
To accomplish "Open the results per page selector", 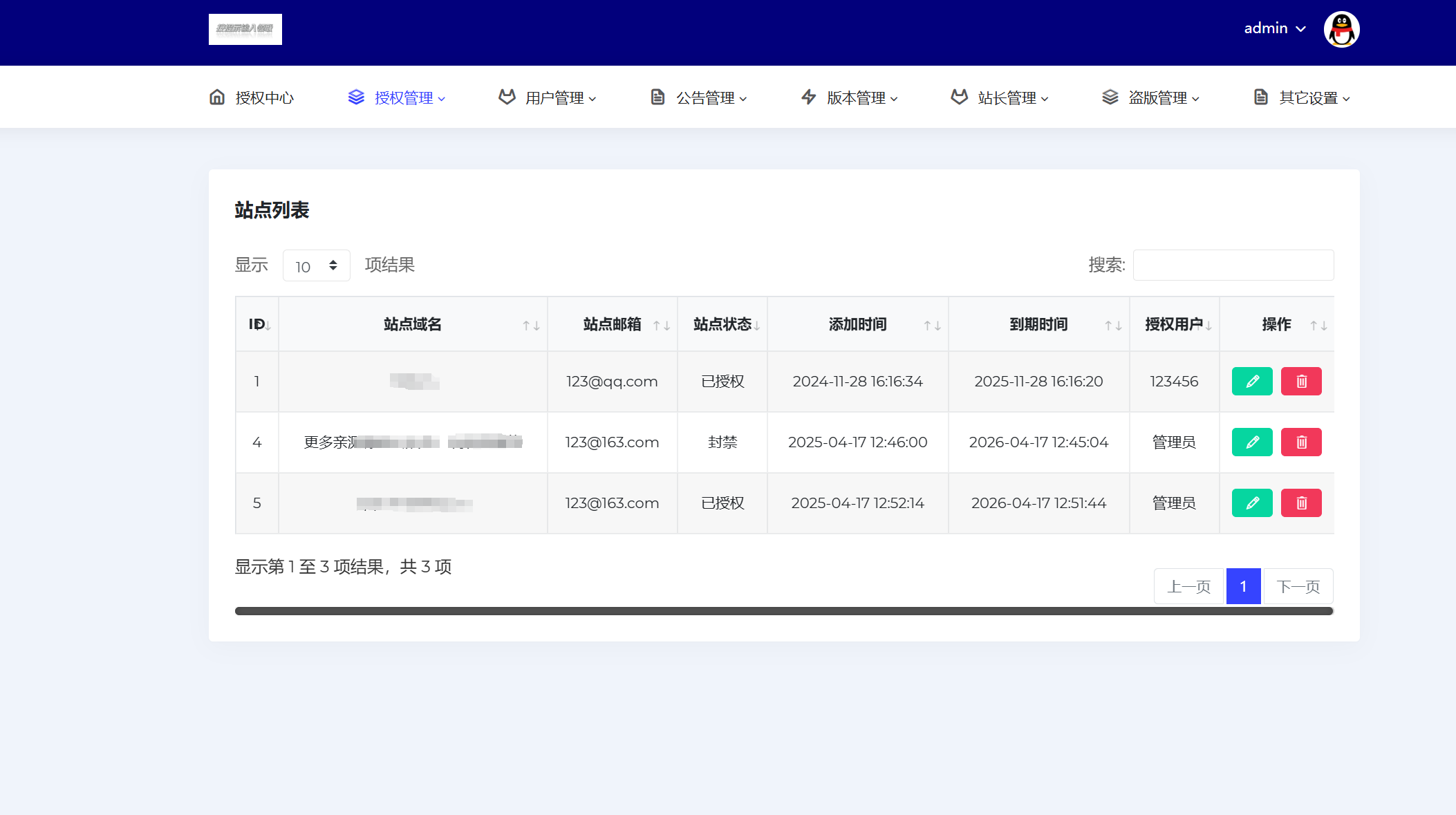I will pos(316,265).
